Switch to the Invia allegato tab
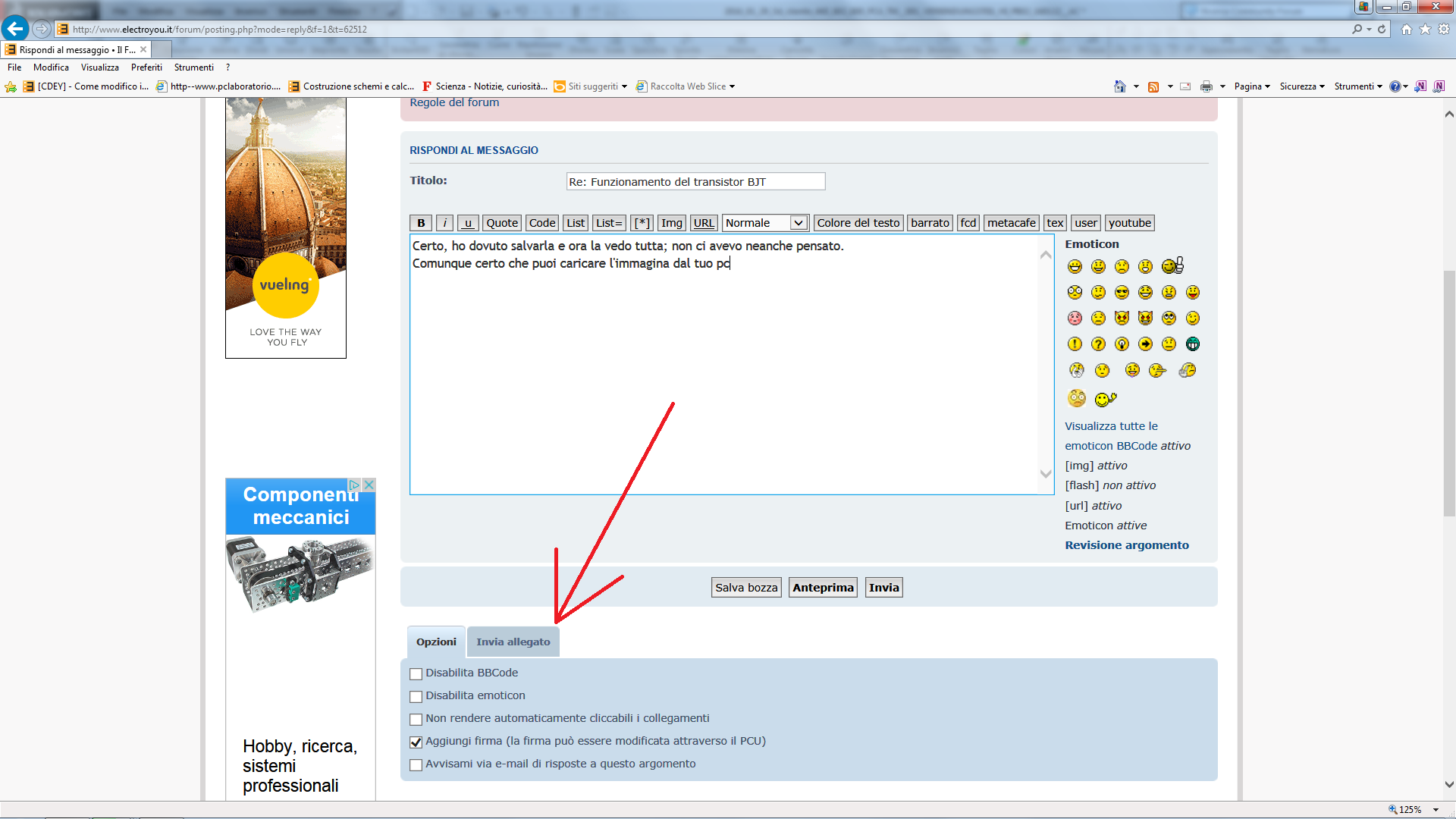 coord(513,642)
